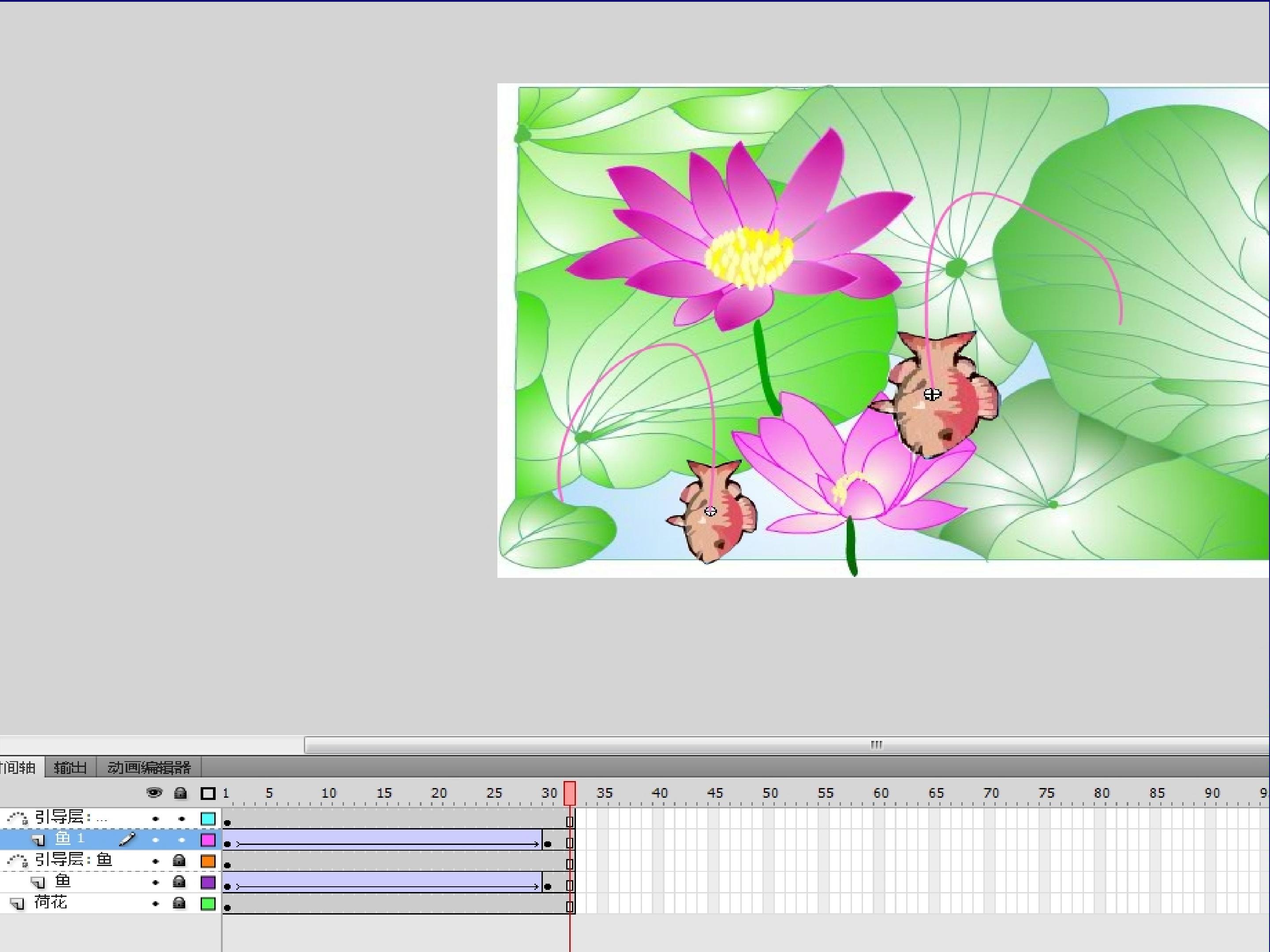1270x952 pixels.
Task: Select the 荷花 layer name
Action: (51, 903)
